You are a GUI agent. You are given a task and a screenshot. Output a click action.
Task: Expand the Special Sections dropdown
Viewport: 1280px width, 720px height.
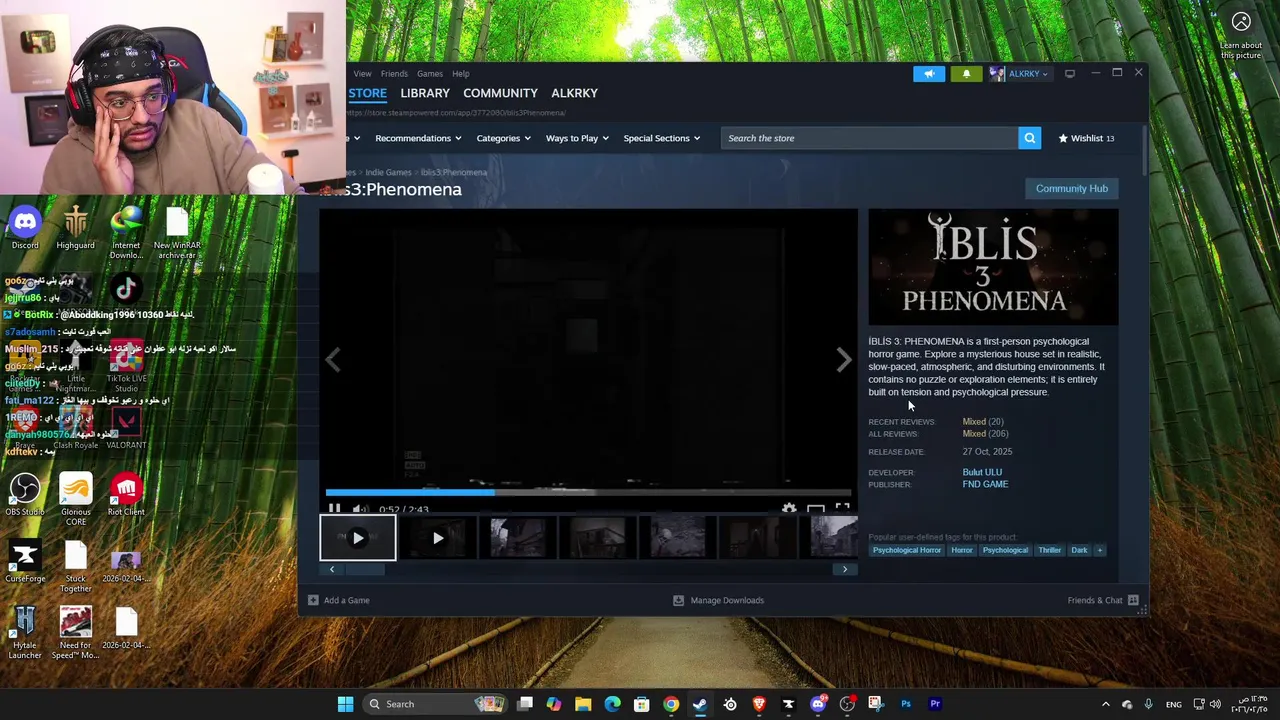tap(661, 138)
